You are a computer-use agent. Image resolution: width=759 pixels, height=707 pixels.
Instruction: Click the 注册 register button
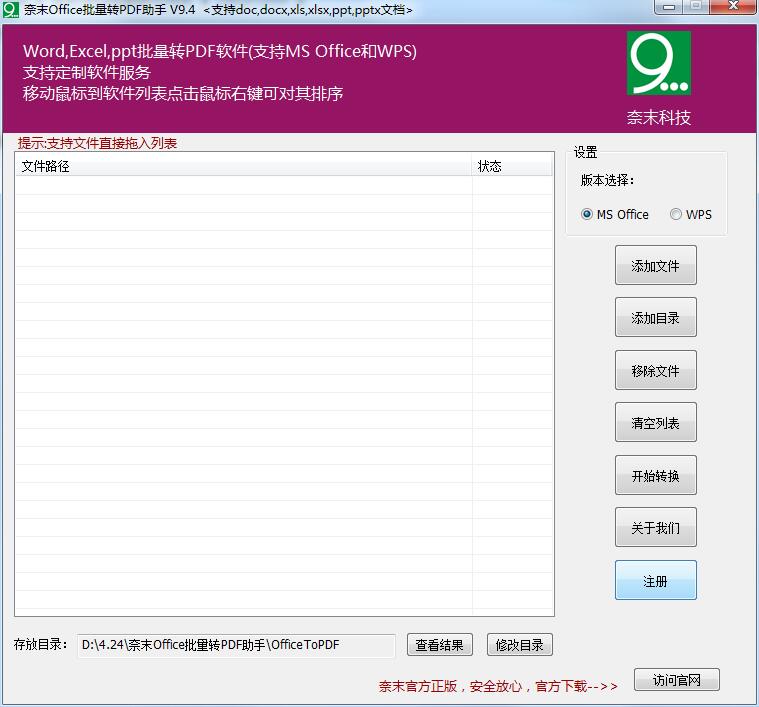(655, 581)
